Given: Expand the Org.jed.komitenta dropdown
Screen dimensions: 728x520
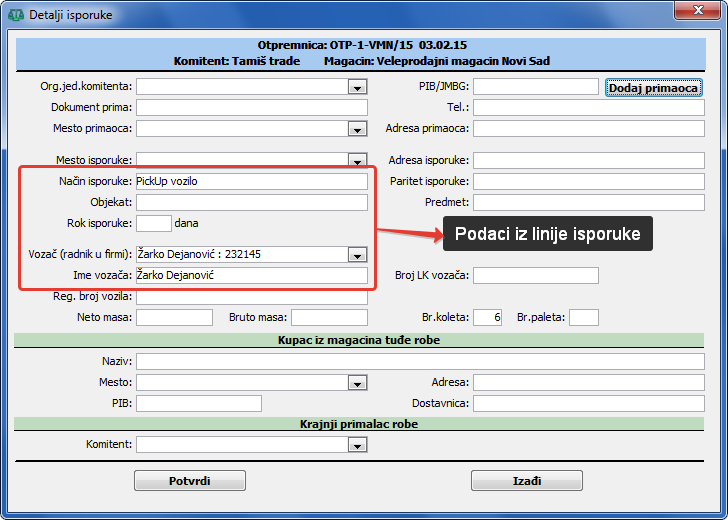Looking at the screenshot, I should [x=357, y=88].
